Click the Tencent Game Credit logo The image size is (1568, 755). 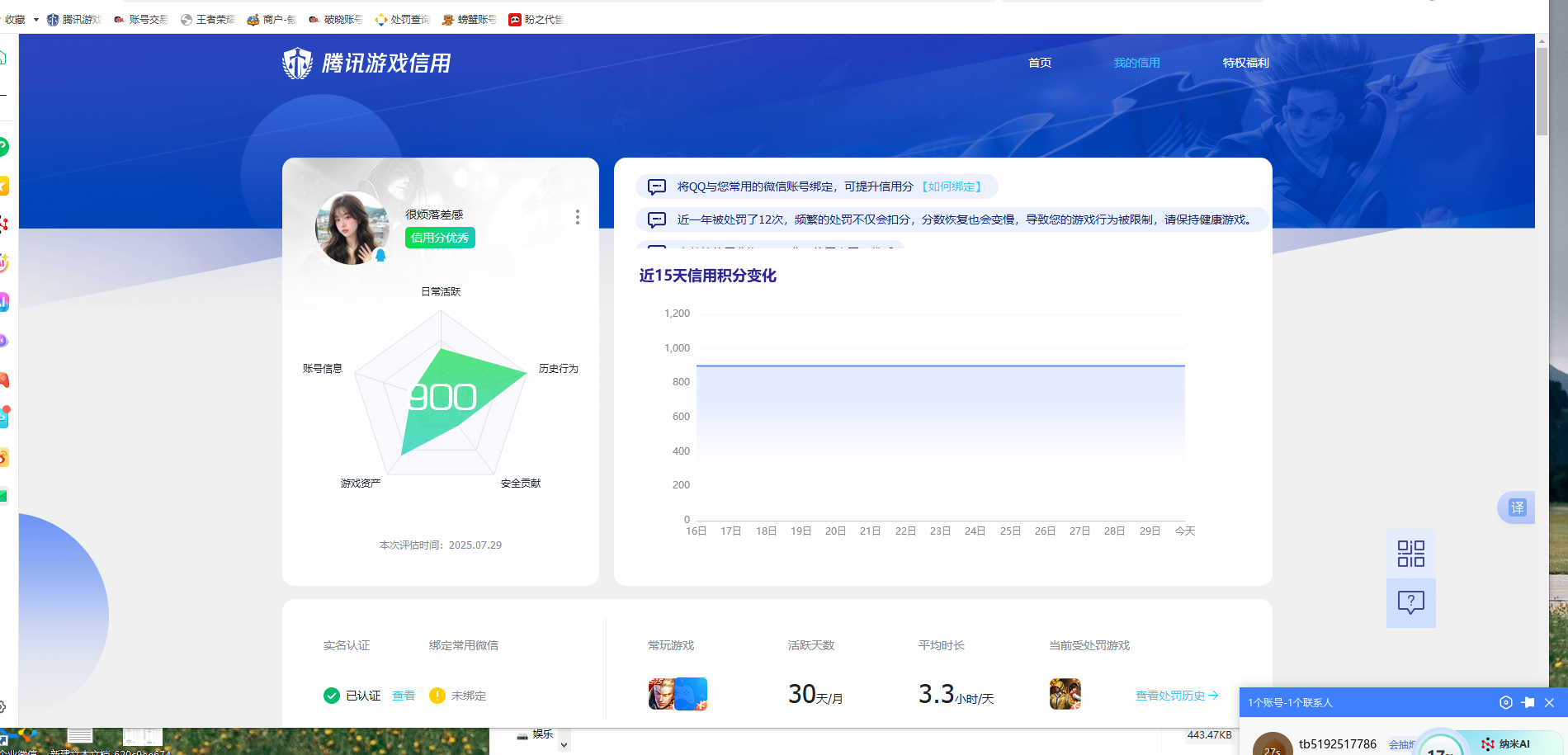[x=366, y=63]
